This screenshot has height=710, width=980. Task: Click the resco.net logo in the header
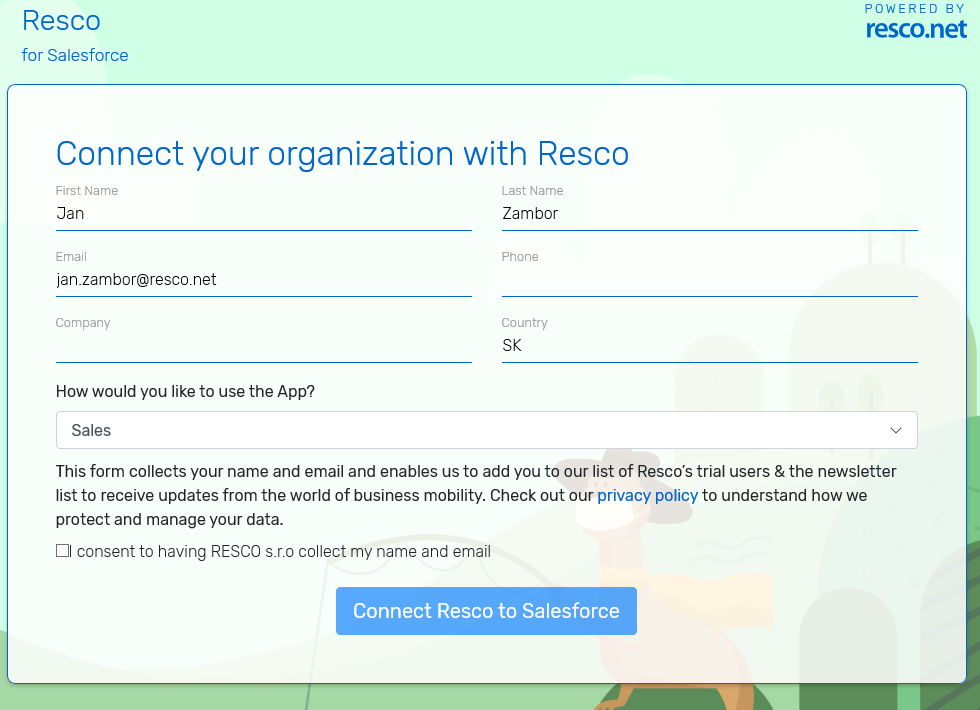point(916,29)
